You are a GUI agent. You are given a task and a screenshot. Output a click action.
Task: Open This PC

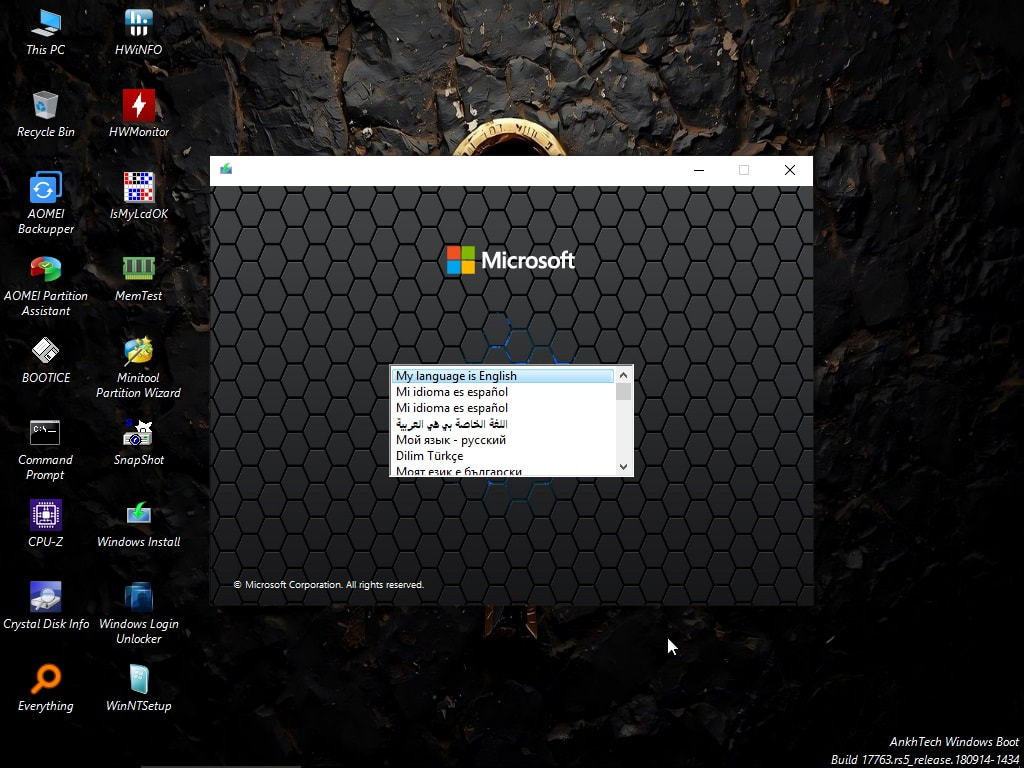pyautogui.click(x=45, y=24)
